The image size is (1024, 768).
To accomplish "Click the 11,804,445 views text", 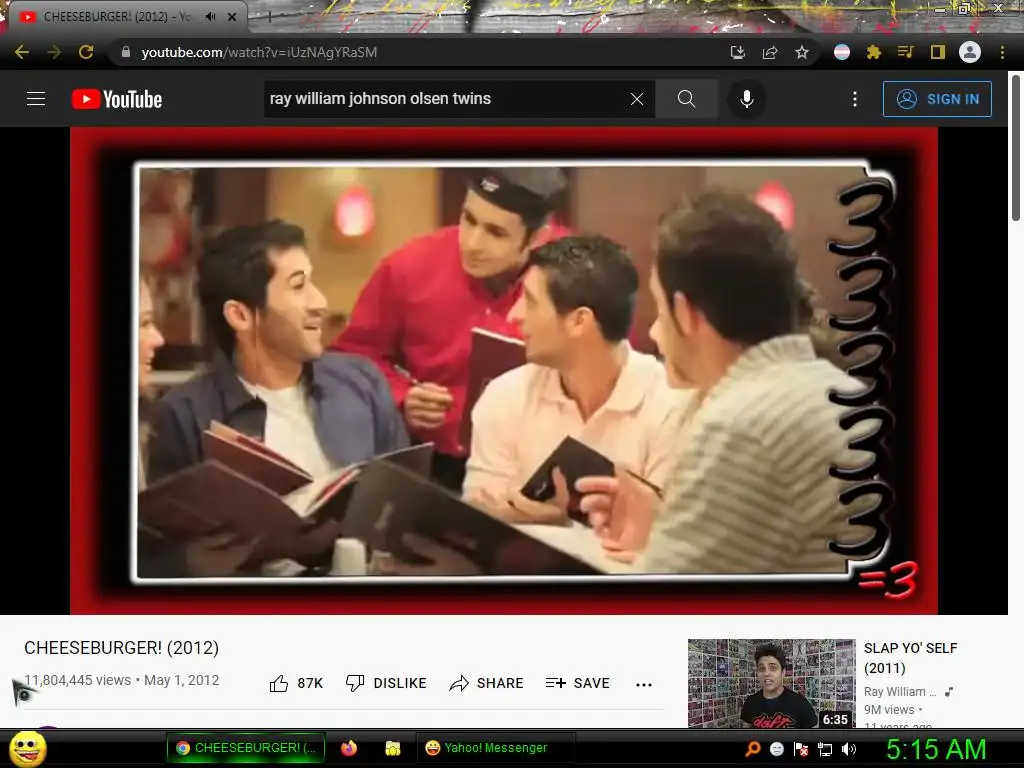I will (77, 680).
